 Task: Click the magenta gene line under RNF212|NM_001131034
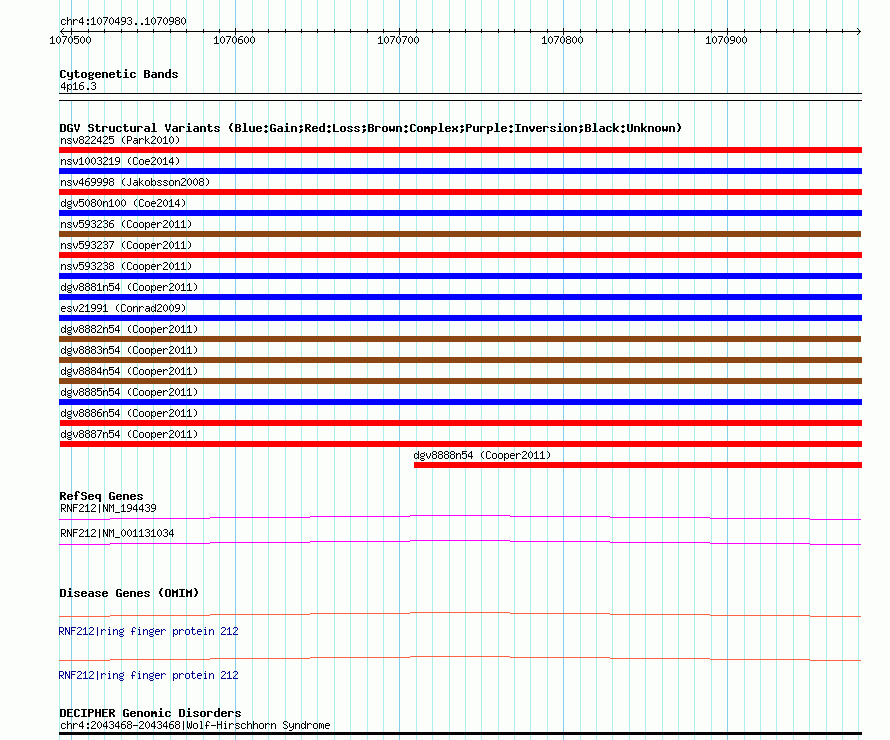click(x=460, y=542)
